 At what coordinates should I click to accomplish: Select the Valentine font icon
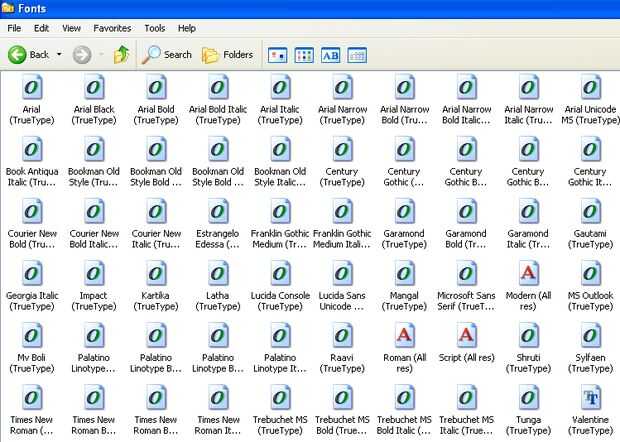click(x=590, y=397)
